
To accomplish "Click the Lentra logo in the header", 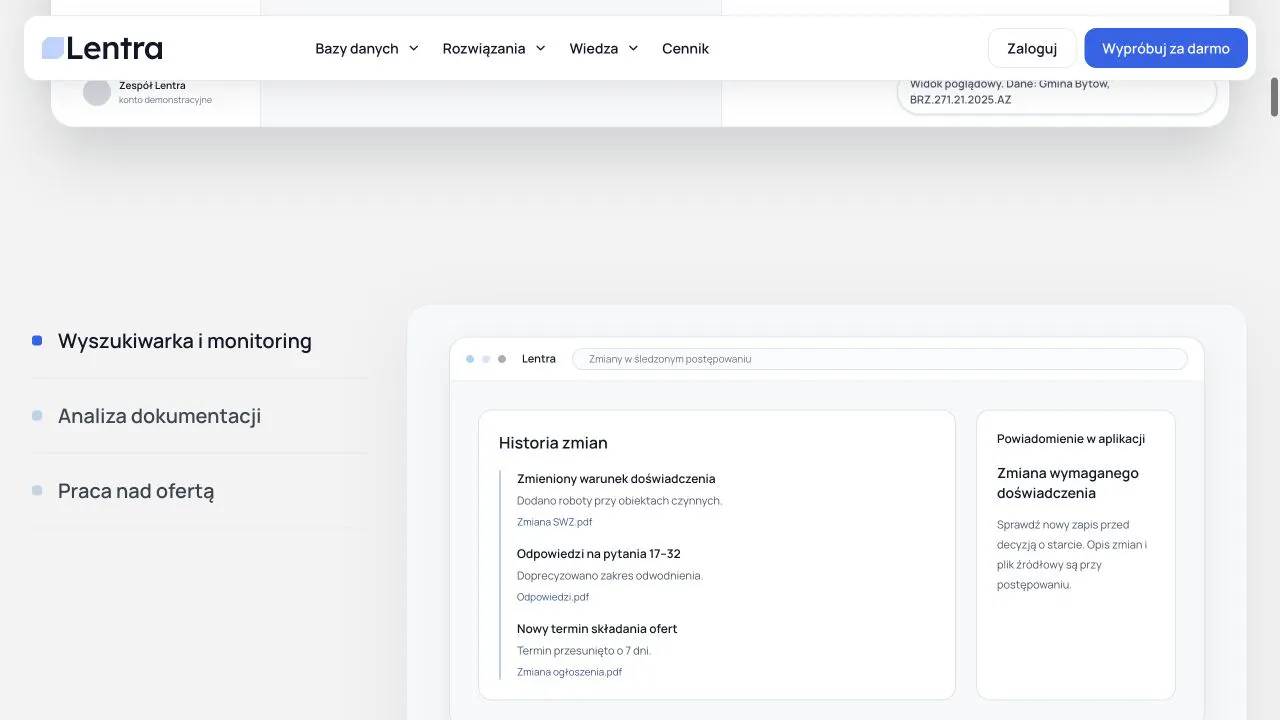I will click(102, 48).
